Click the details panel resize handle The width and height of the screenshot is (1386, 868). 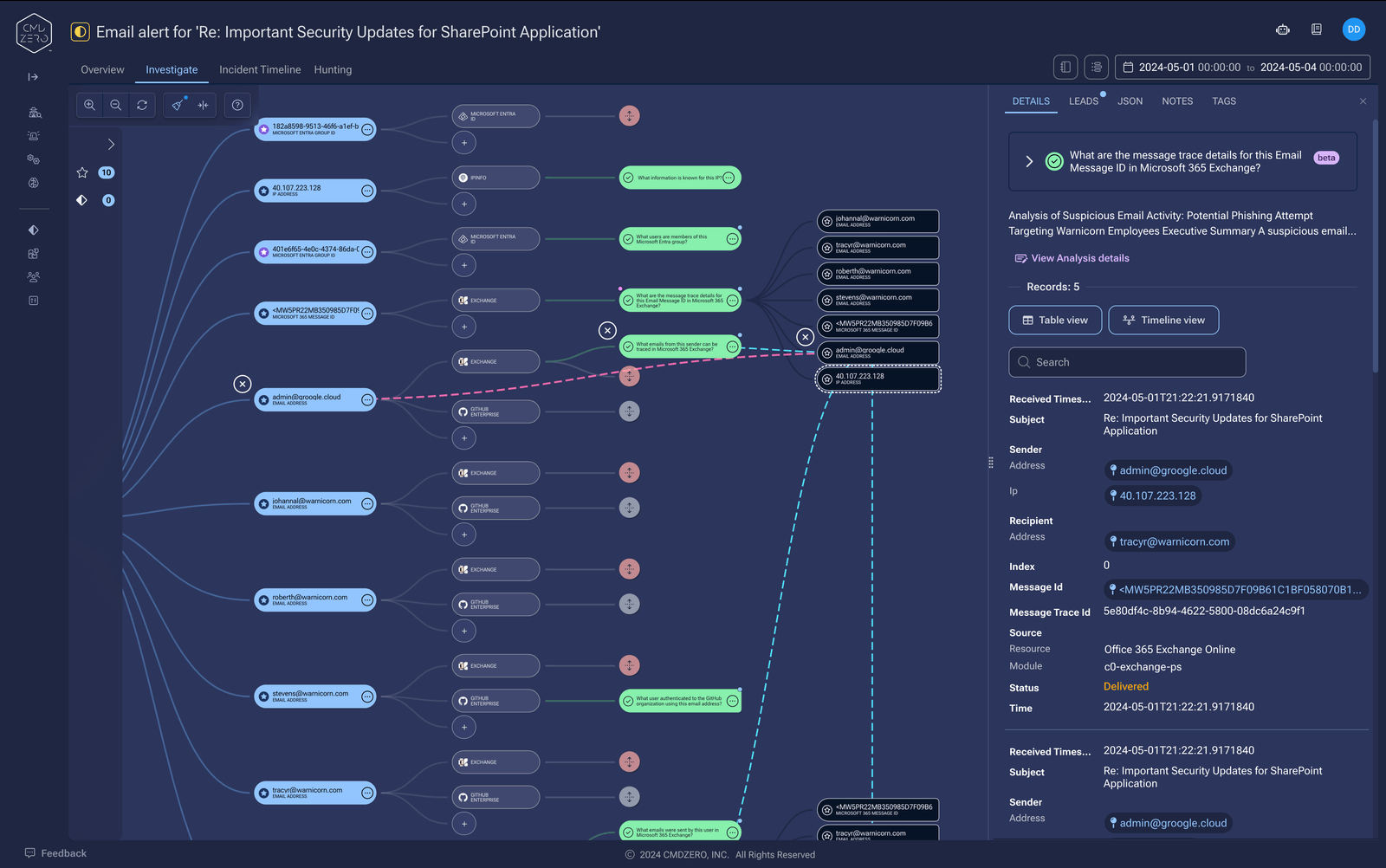point(991,463)
